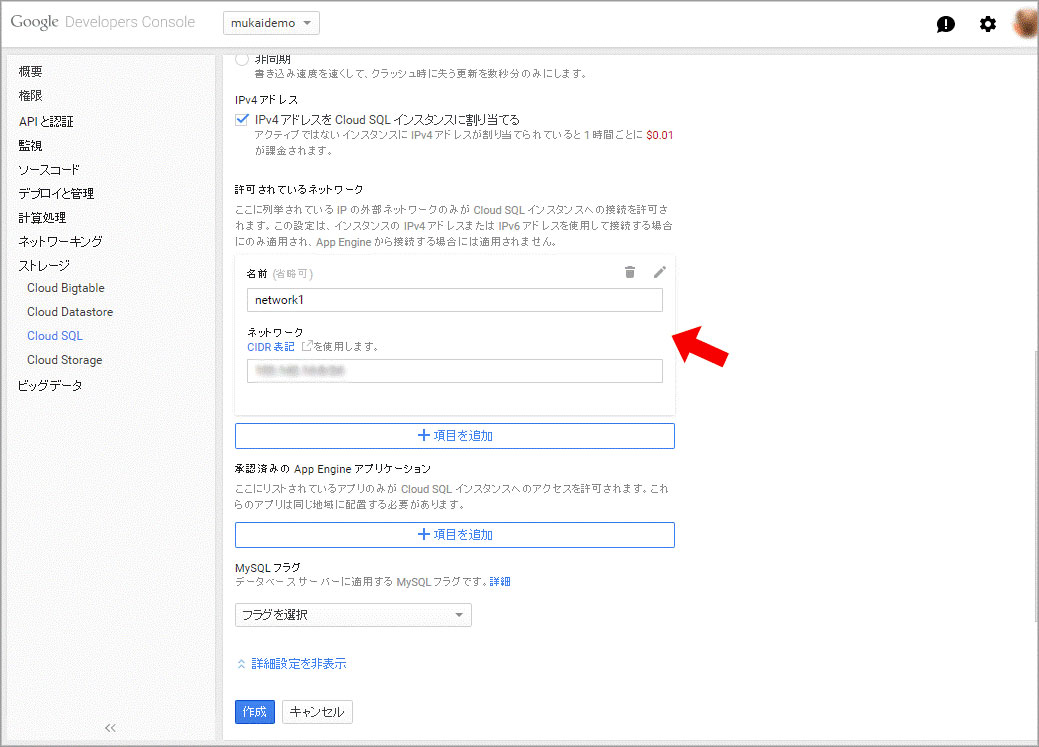This screenshot has height=747, width=1039.
Task: Open the user account avatar
Action: point(1026,24)
